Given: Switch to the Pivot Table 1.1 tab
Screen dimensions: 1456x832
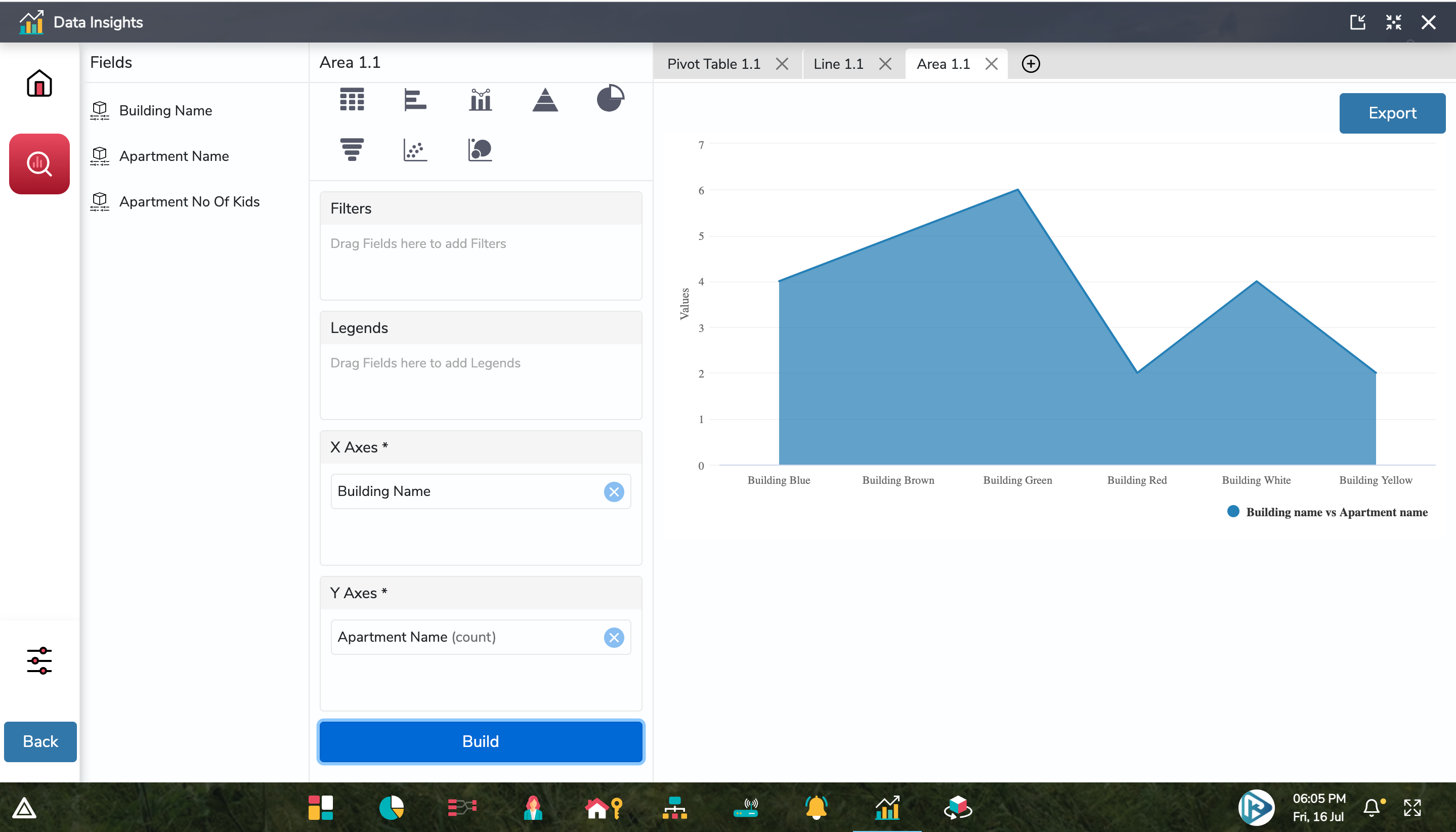Looking at the screenshot, I should click(x=713, y=64).
